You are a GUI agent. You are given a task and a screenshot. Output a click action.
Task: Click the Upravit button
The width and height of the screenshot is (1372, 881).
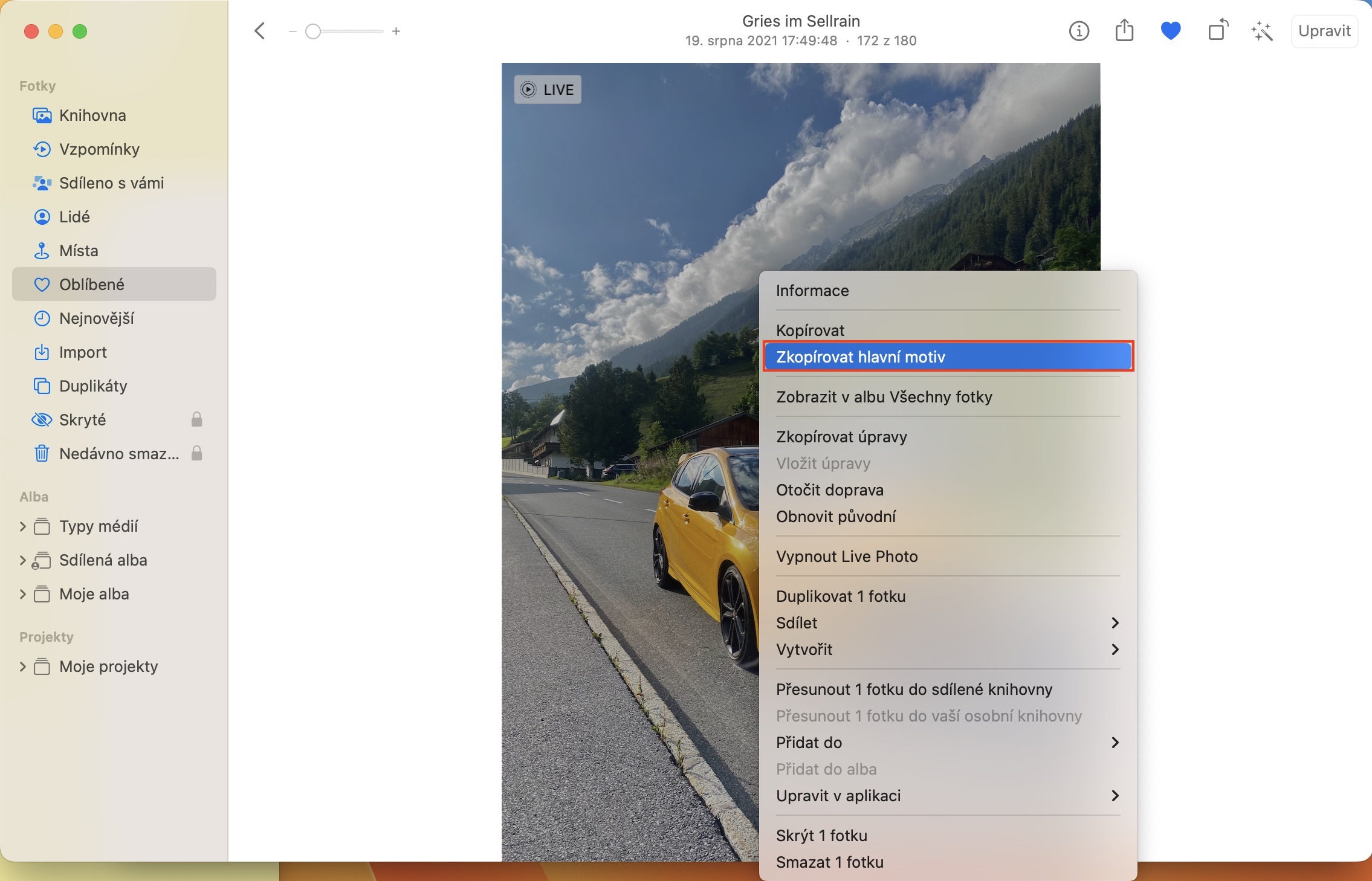pos(1324,31)
